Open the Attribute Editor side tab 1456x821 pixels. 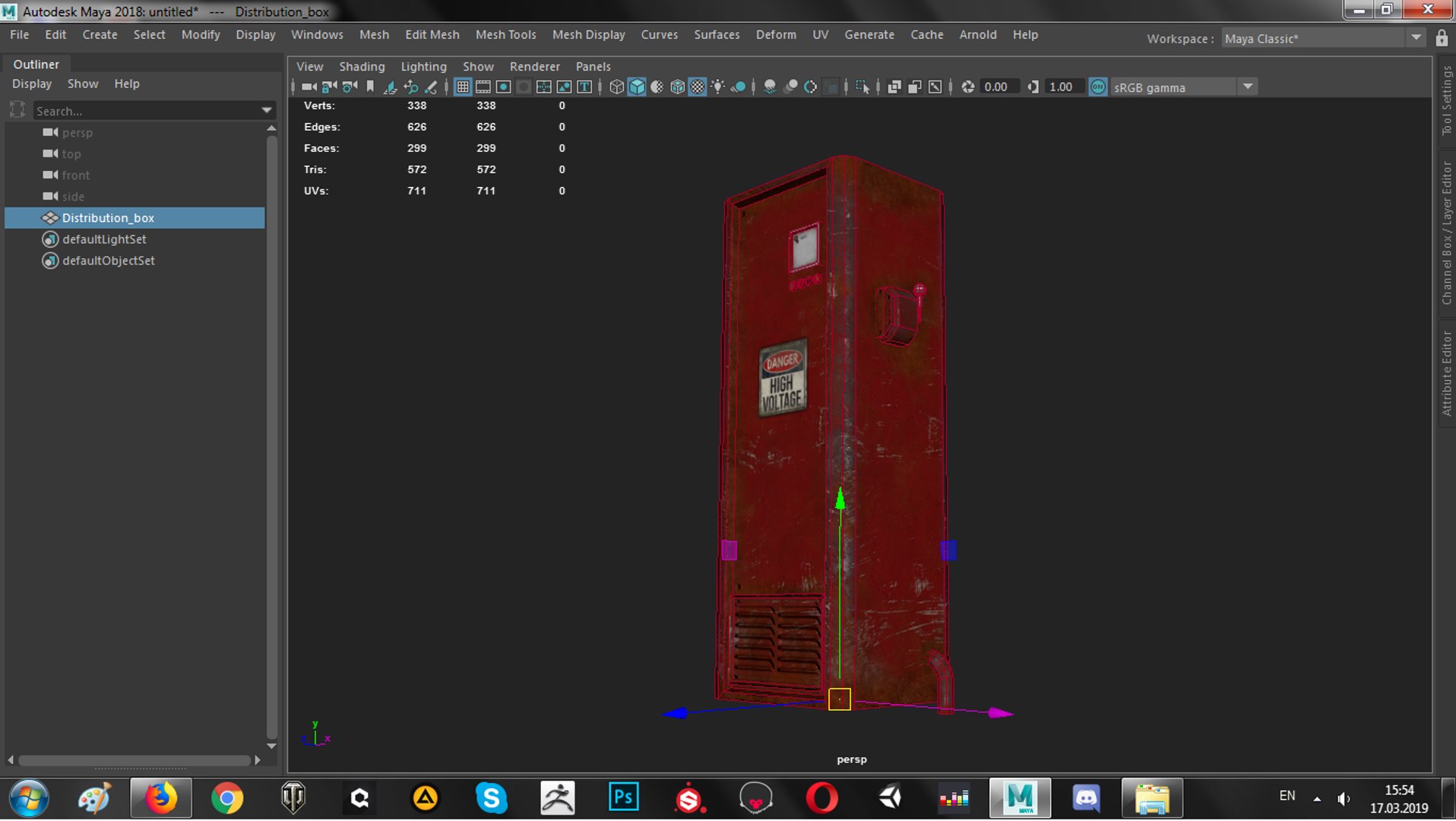tap(1446, 372)
